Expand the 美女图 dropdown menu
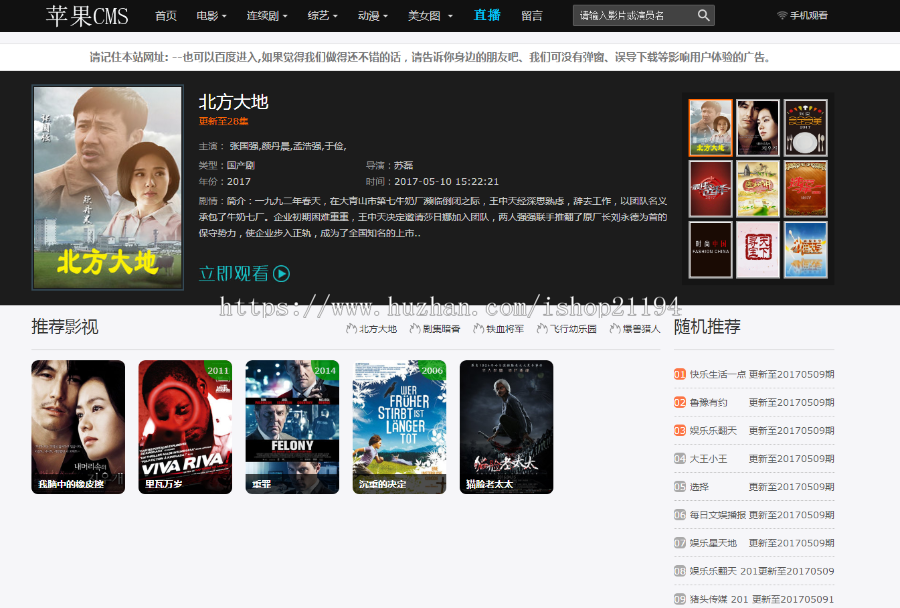900x608 pixels. (430, 16)
